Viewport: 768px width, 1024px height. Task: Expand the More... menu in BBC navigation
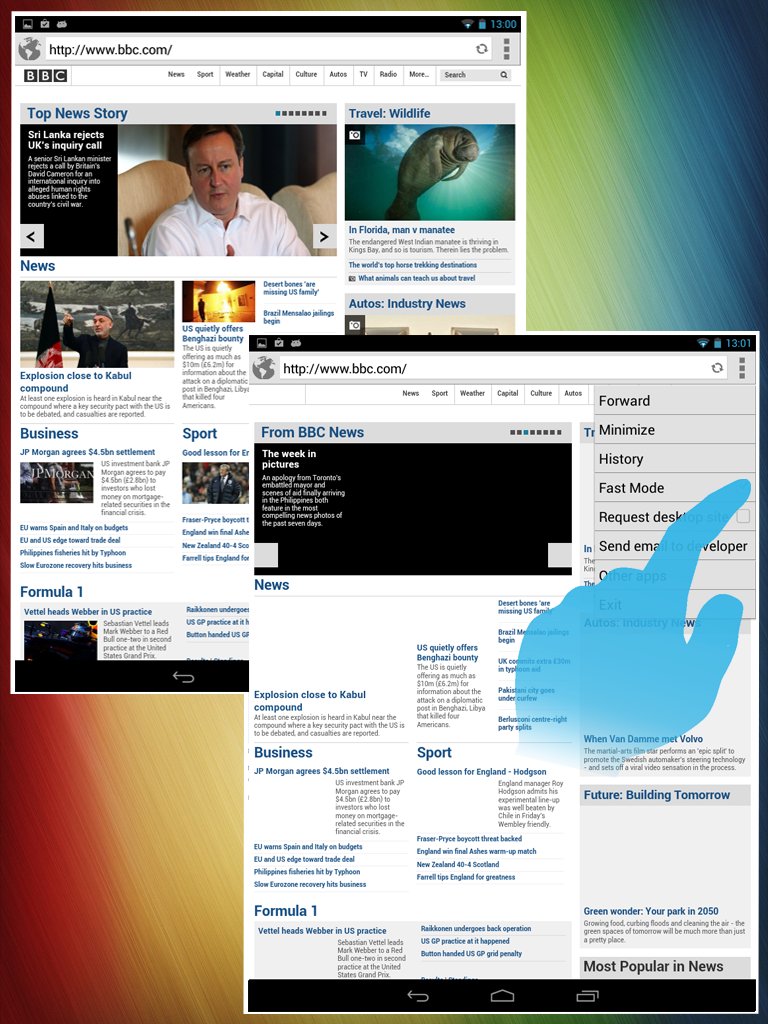(419, 74)
